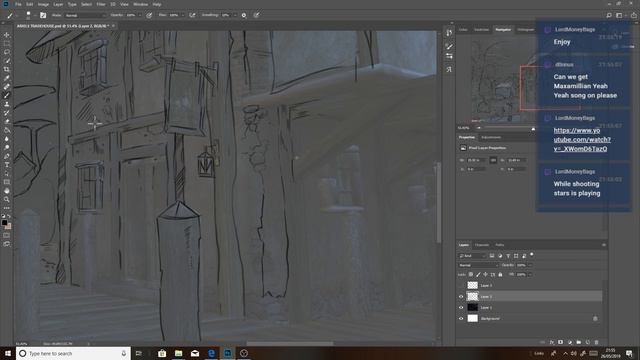Switch to the Channels tab
Viewport: 640px width, 360px height.
[482, 245]
